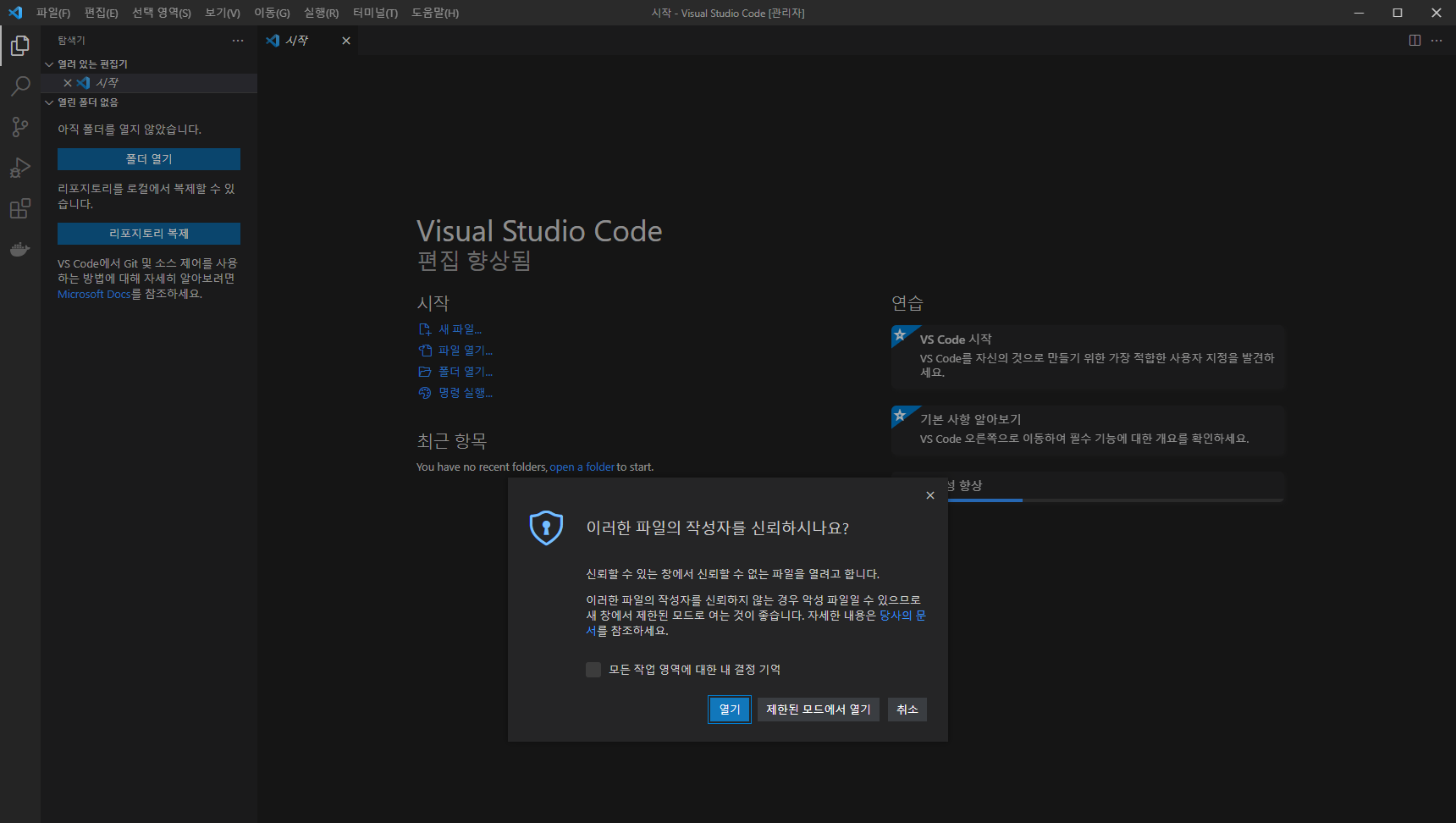Click the 명령 실행... link

(466, 393)
